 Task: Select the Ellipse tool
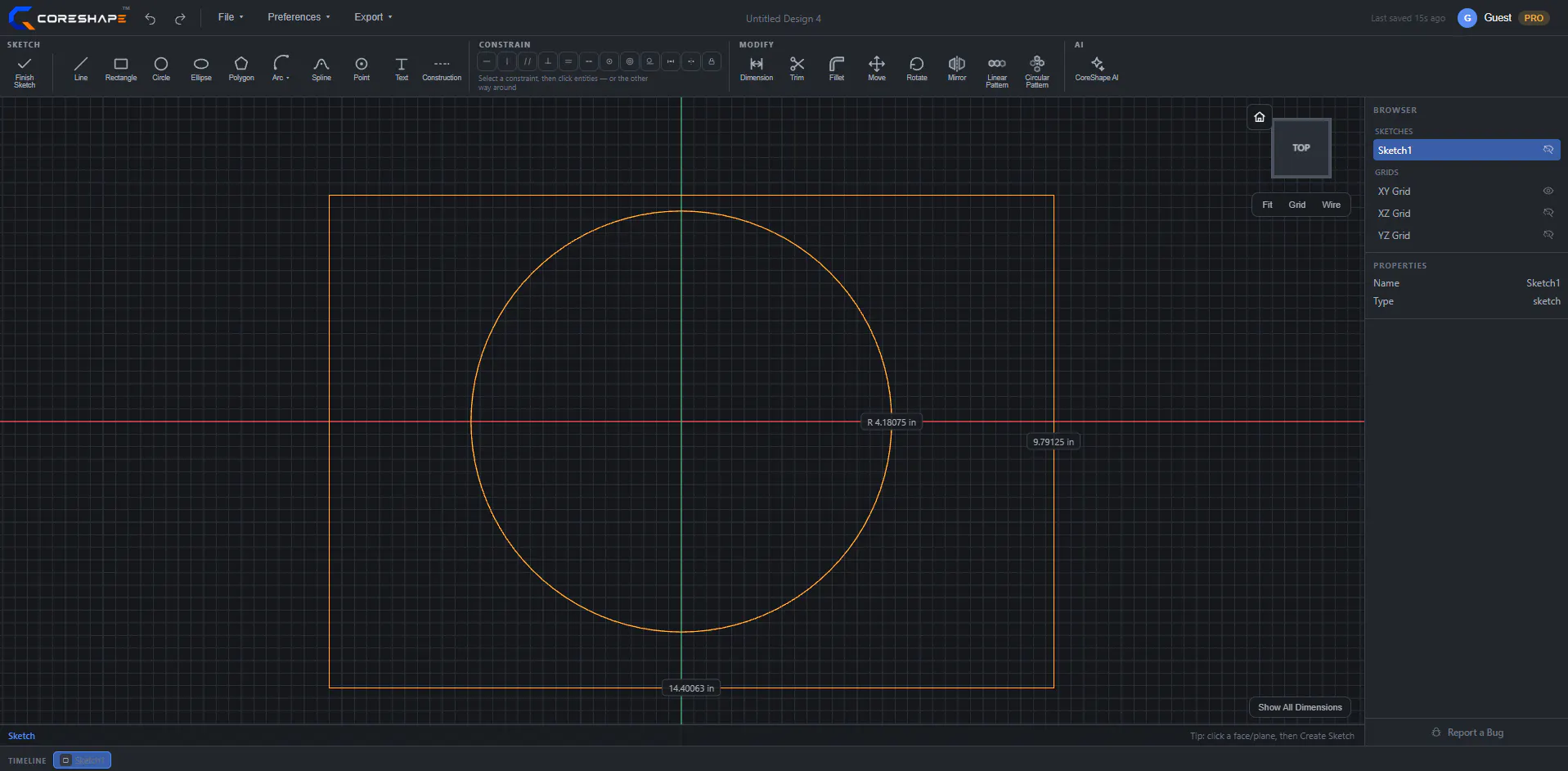pyautogui.click(x=201, y=69)
